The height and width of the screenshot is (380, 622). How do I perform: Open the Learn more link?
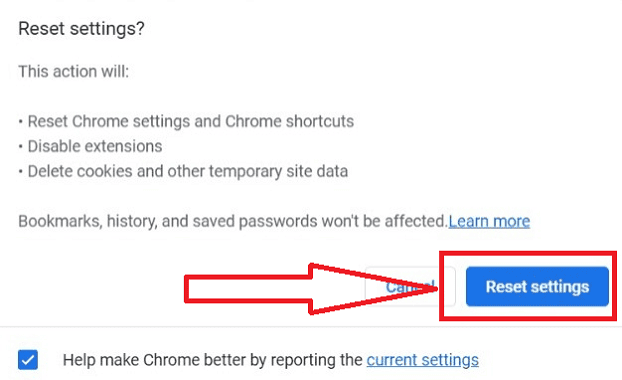(x=489, y=221)
